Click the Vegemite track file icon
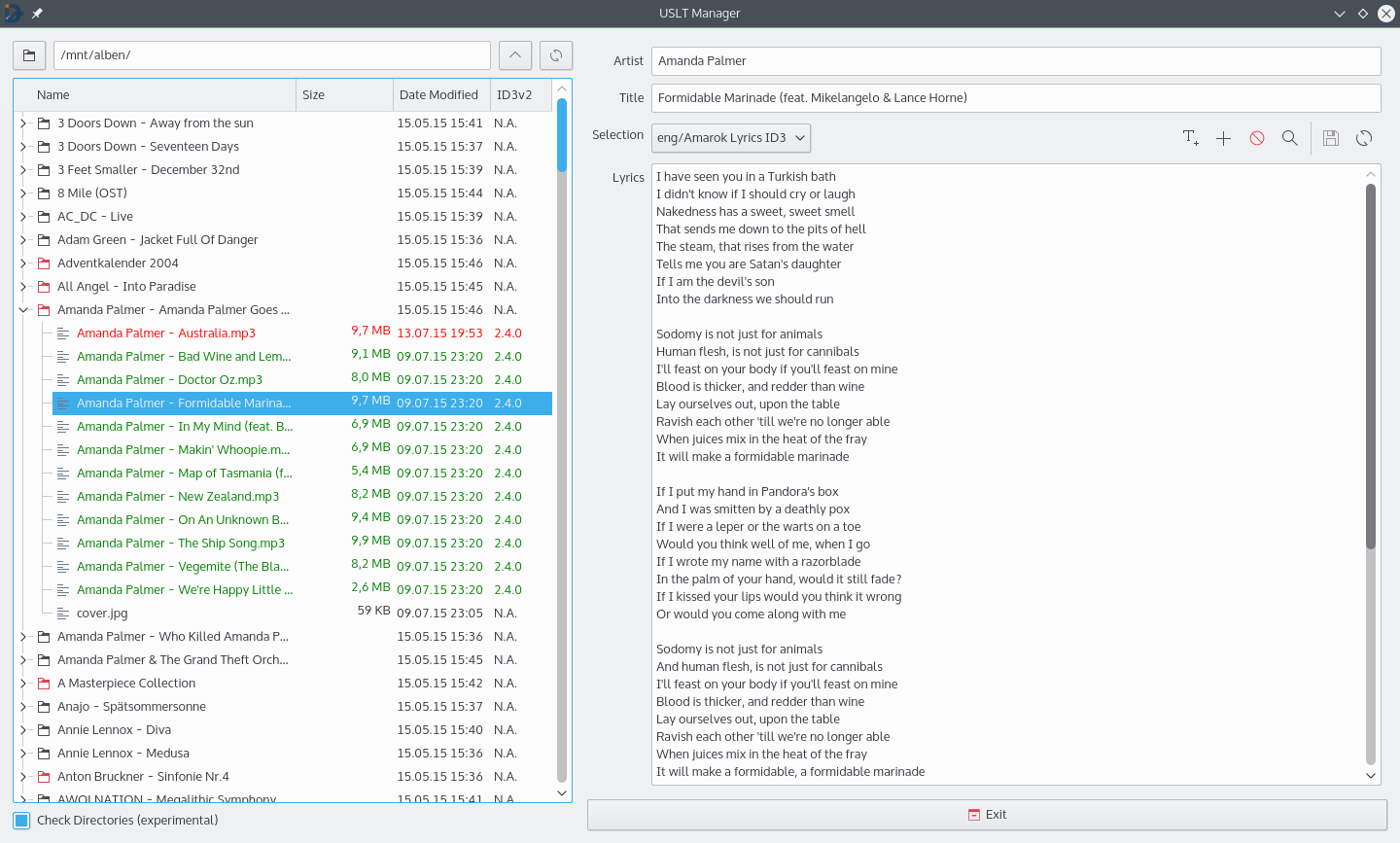 [x=63, y=567]
